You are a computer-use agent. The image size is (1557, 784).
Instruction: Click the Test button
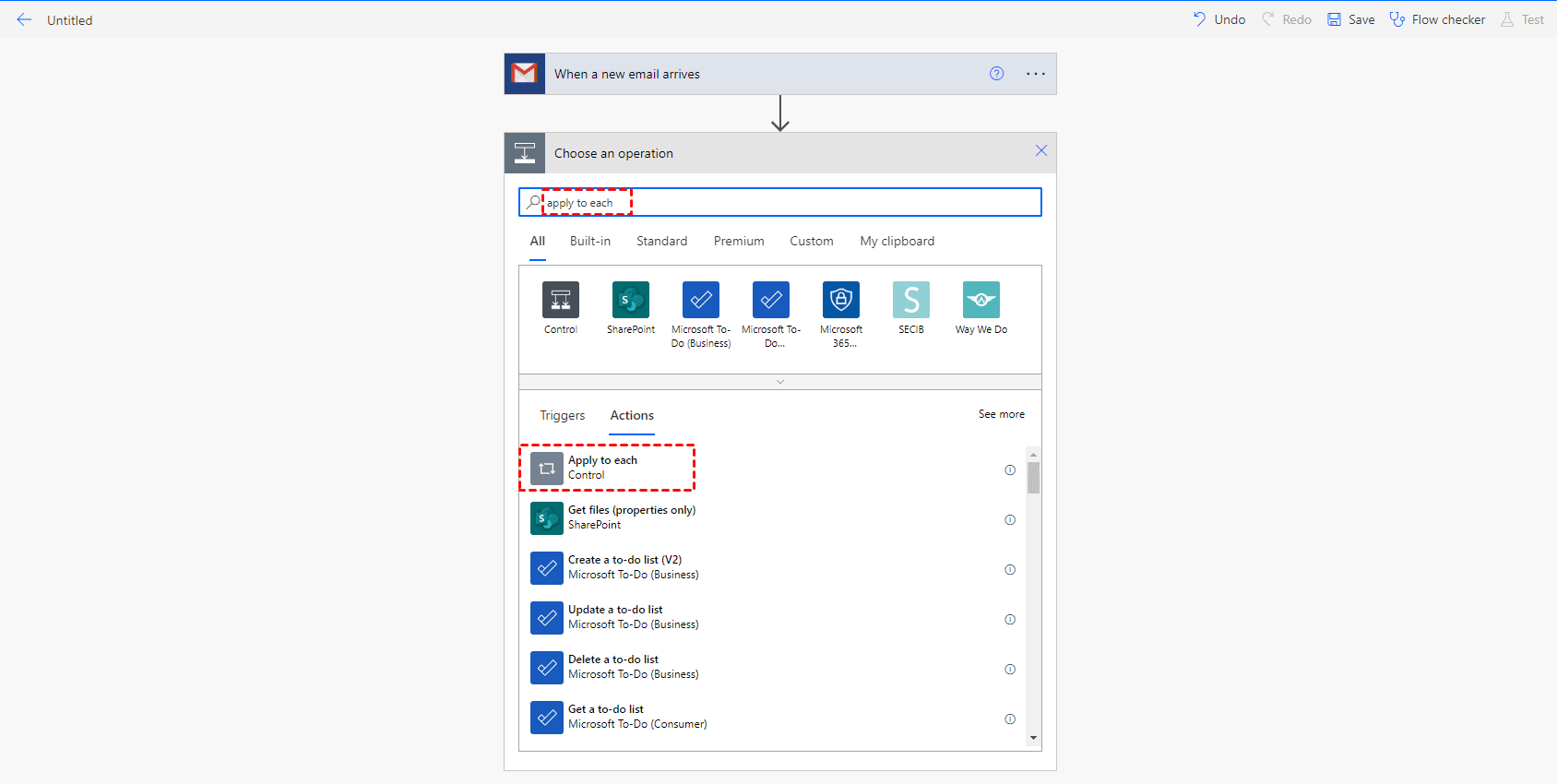[x=1522, y=19]
